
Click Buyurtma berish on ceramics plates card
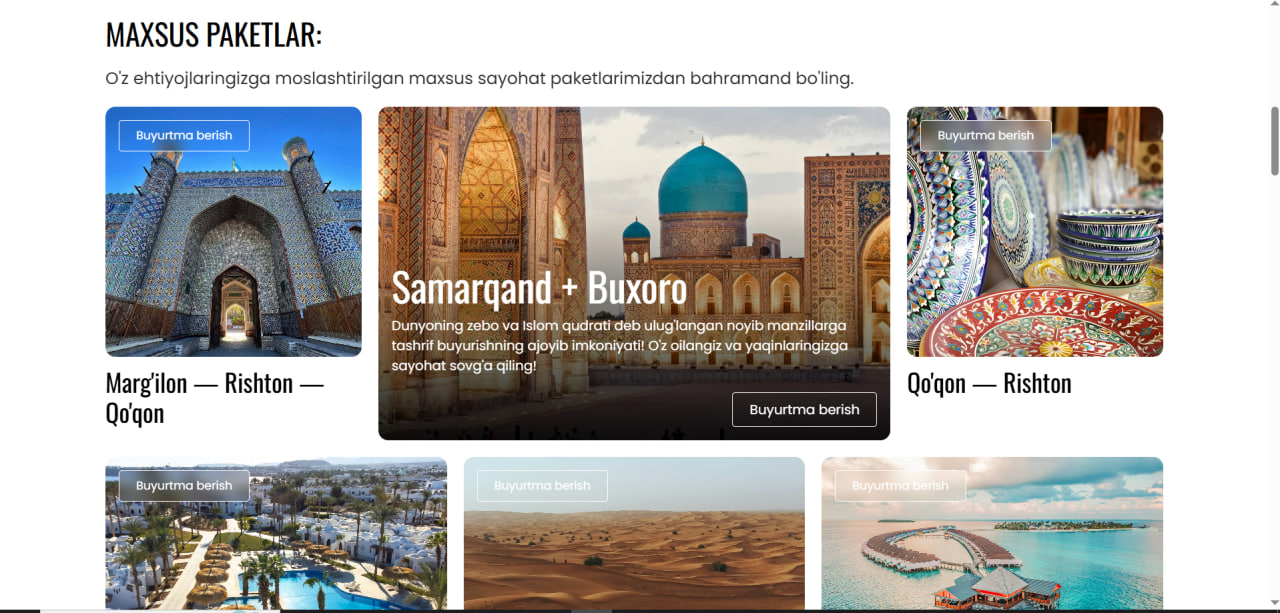pos(986,135)
